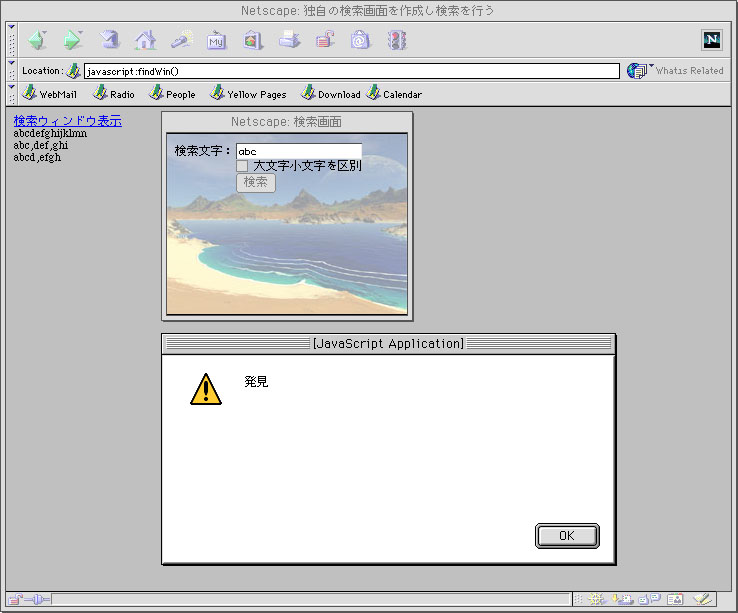Collapse the navigation toolbar triangle

tap(12, 27)
